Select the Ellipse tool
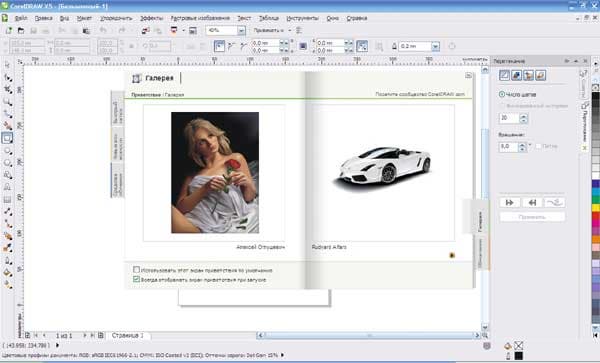 point(7,151)
